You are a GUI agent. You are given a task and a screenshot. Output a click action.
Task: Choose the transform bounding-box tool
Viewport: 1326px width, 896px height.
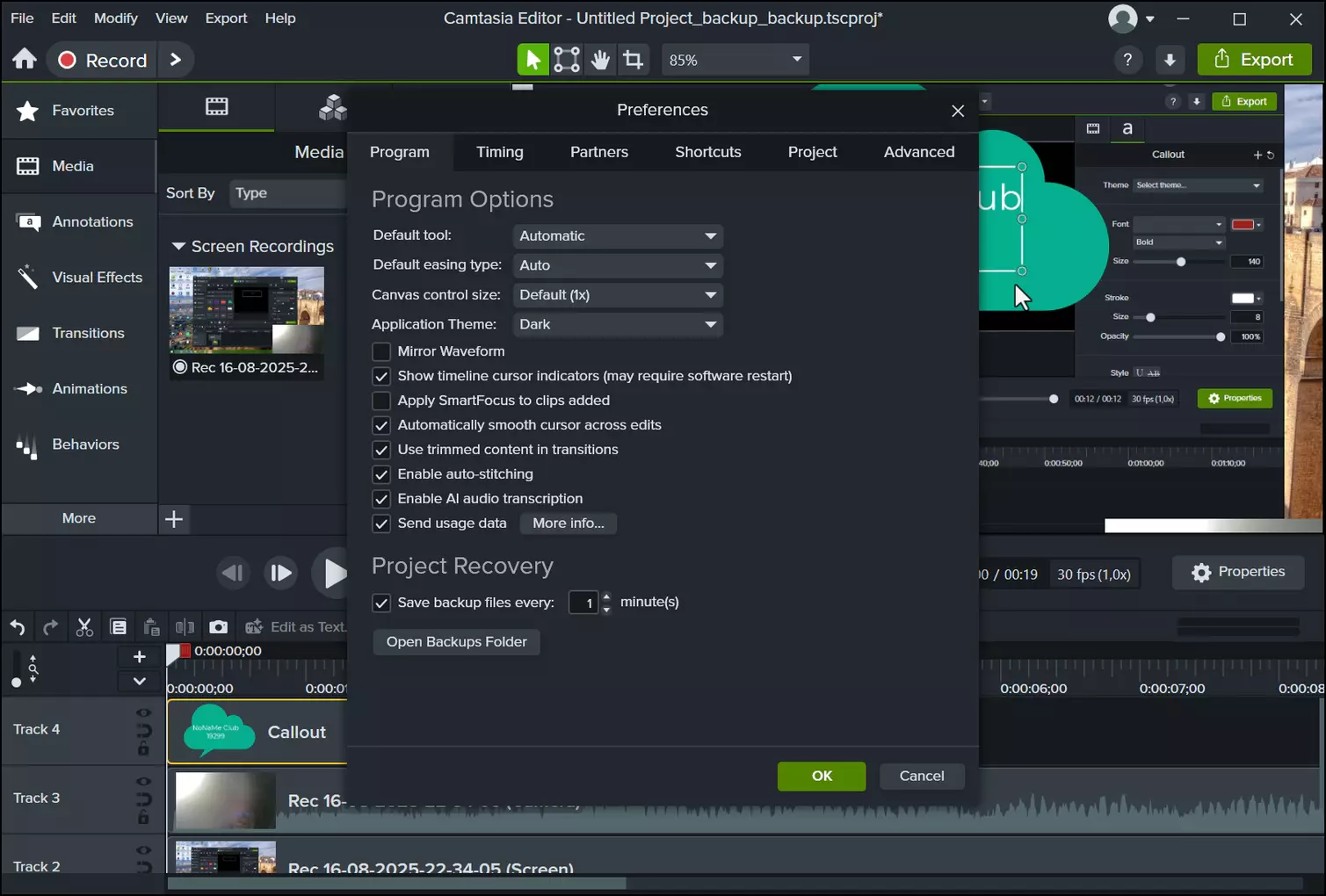click(x=567, y=60)
